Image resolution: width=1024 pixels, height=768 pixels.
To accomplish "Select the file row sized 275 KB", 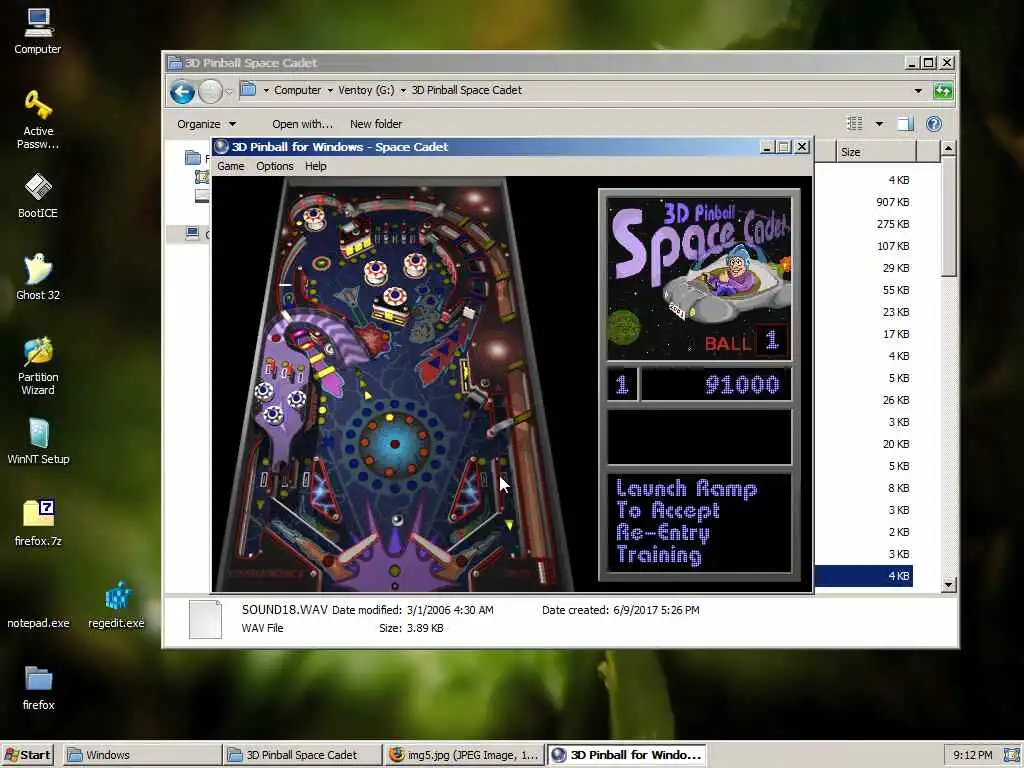I will 863,224.
